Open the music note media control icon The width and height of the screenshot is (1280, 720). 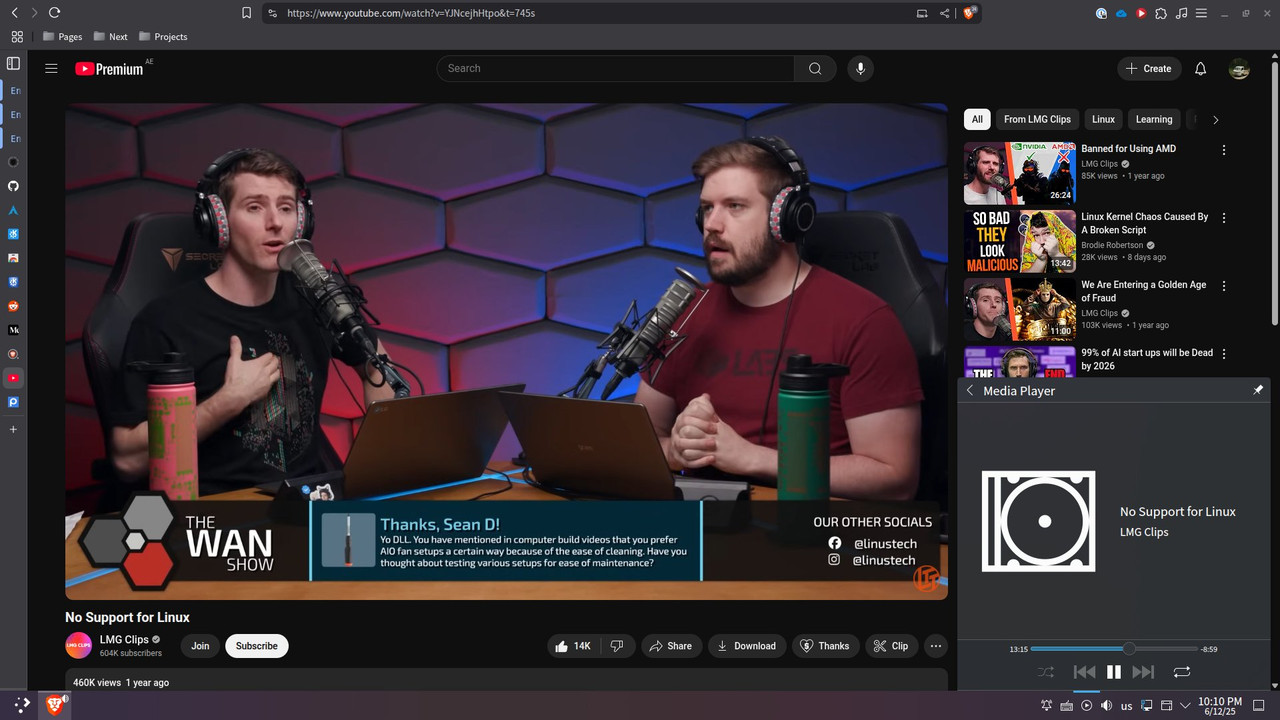1182,13
